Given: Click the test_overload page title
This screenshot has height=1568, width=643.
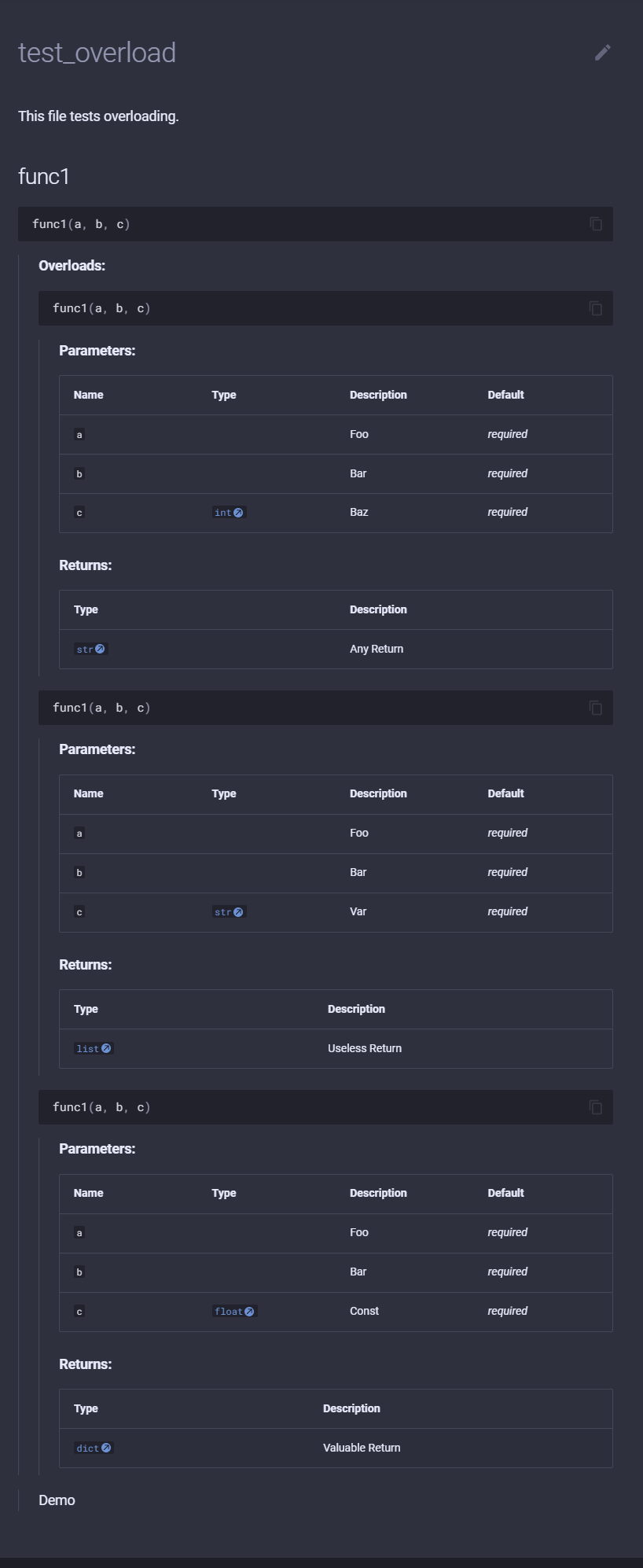Looking at the screenshot, I should pos(97,53).
